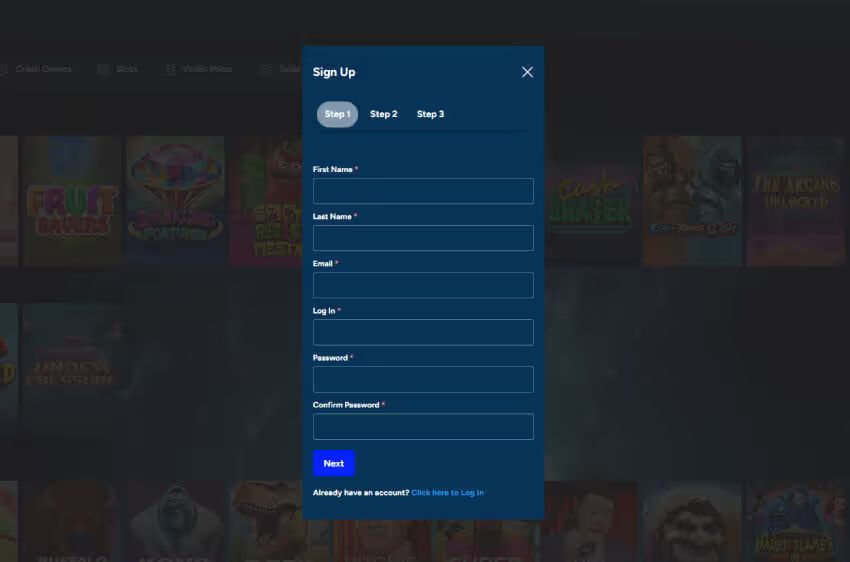Focus the First Name input field
The width and height of the screenshot is (850, 562).
tap(423, 191)
